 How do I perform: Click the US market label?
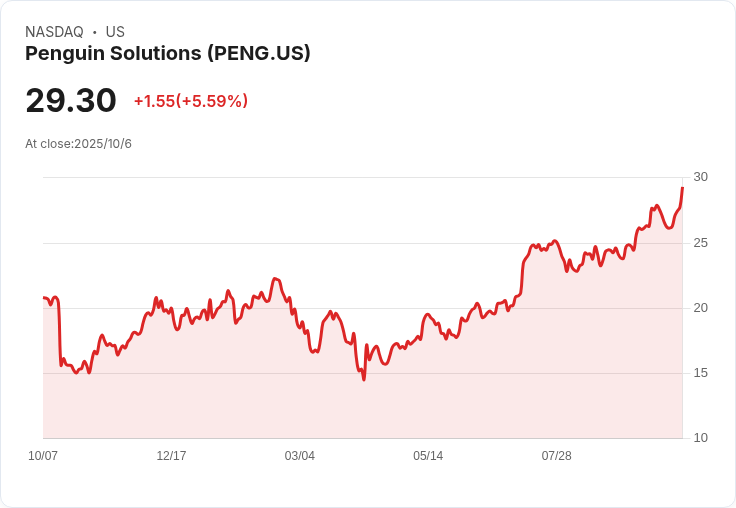coord(115,32)
